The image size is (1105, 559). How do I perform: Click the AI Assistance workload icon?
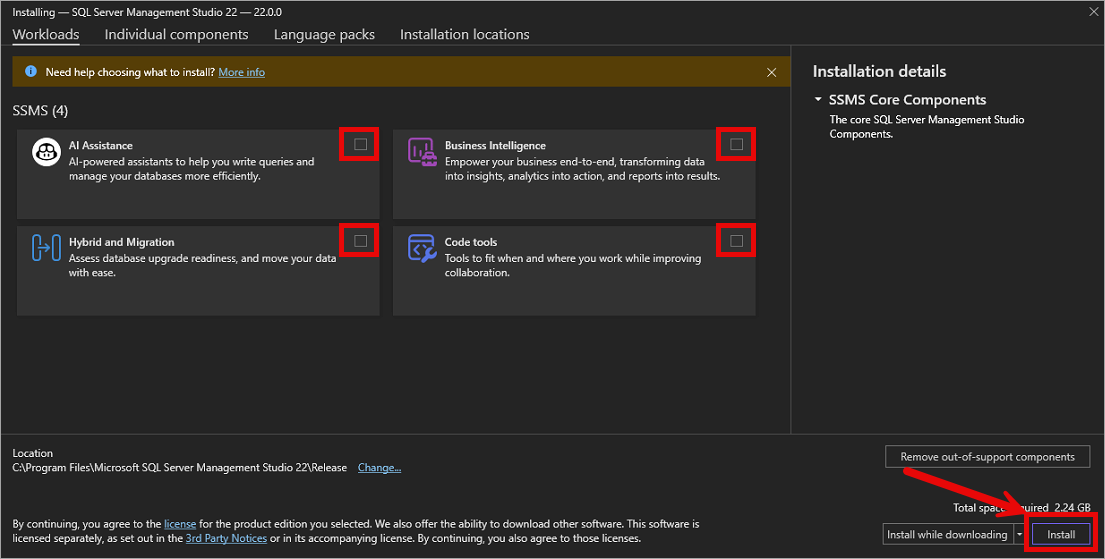pos(47,151)
